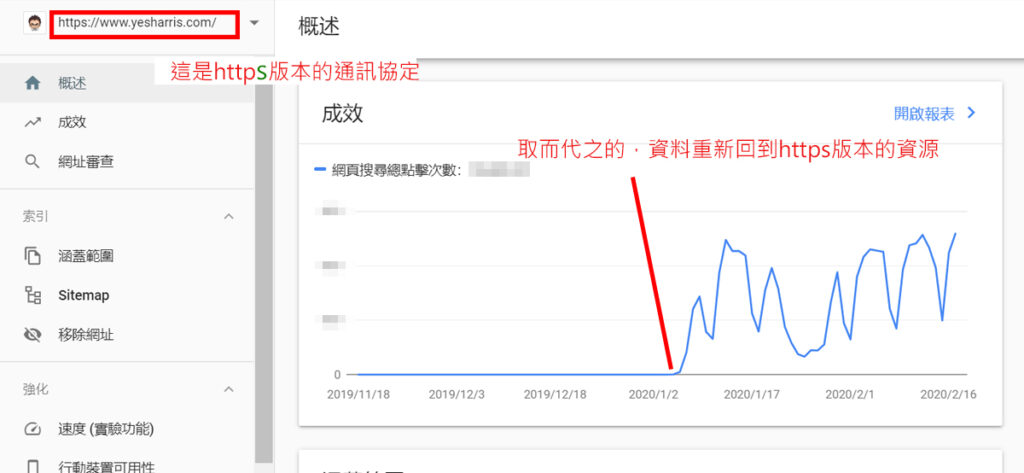
Task: Click the pages icon for 涵蓋範圍
Action: (x=32, y=255)
